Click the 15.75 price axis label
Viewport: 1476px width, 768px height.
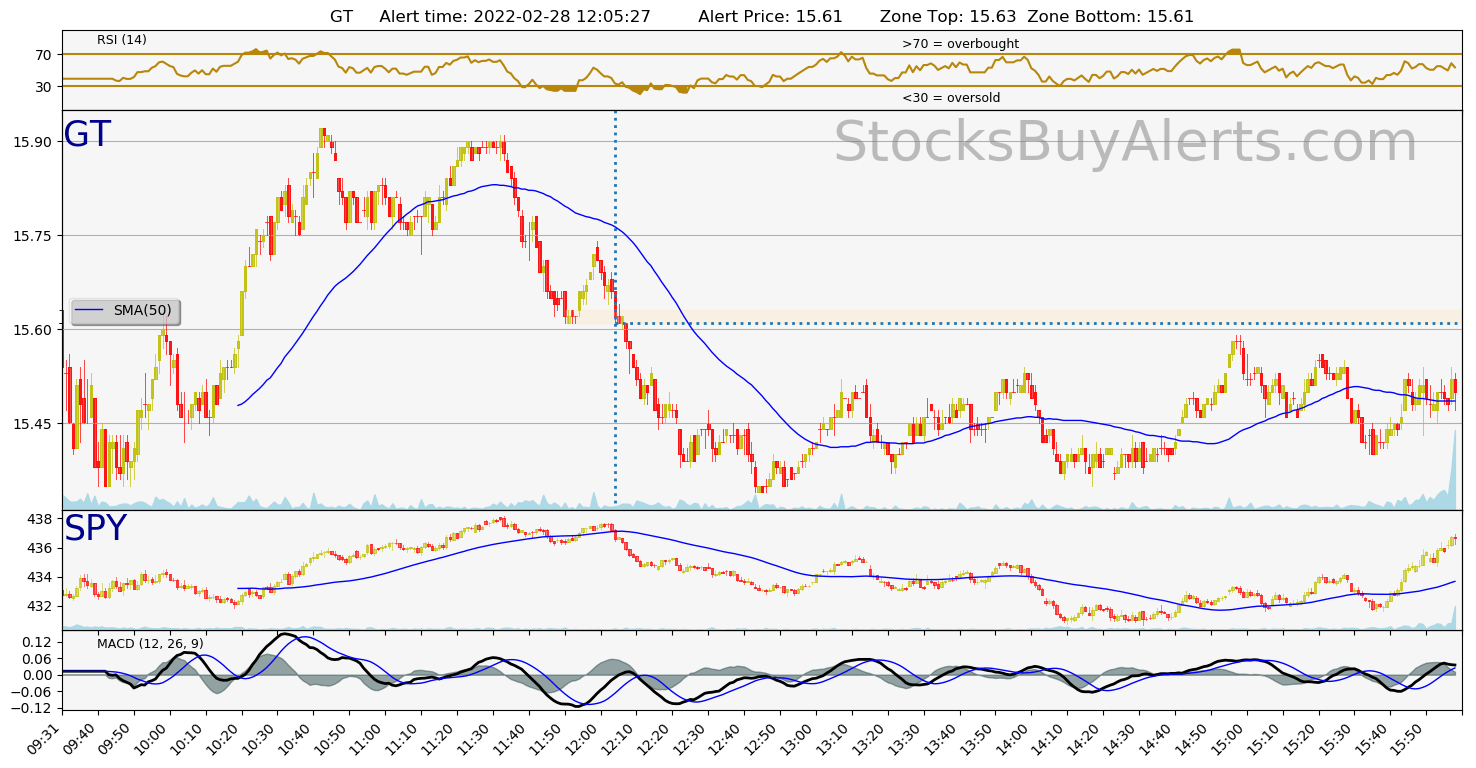[x=31, y=236]
